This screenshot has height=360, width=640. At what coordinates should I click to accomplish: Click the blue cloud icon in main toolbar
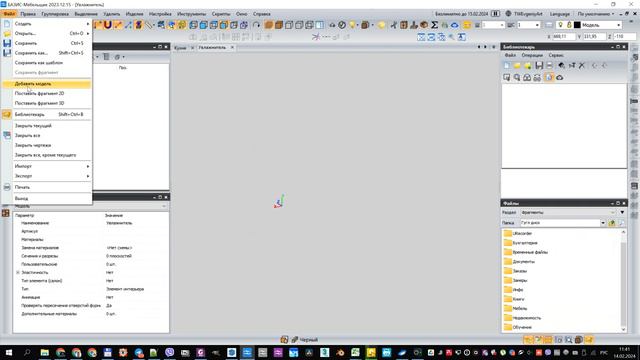coord(455,25)
